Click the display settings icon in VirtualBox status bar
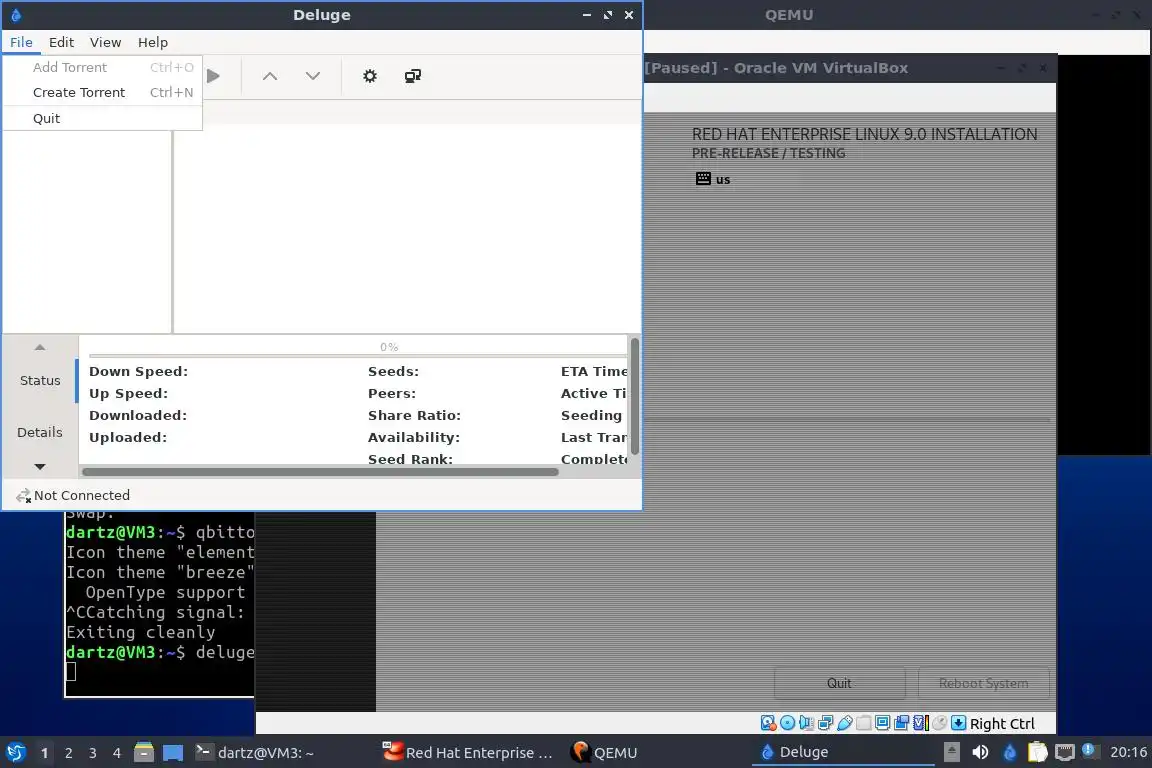Viewport: 1152px width, 768px height. point(882,723)
